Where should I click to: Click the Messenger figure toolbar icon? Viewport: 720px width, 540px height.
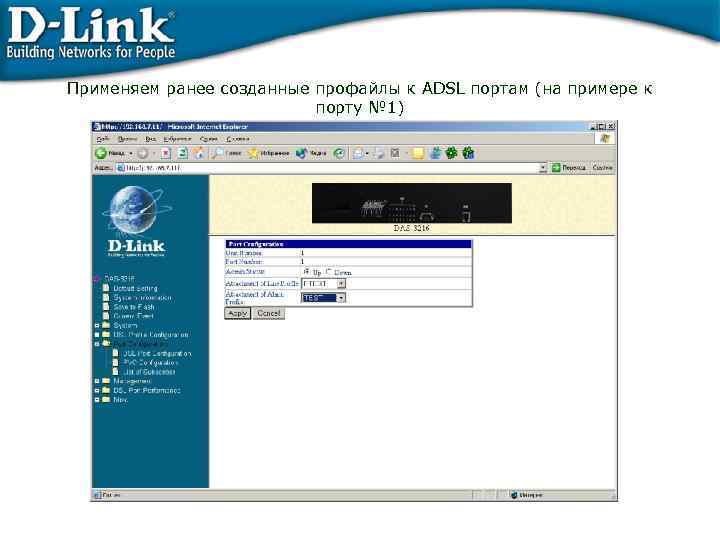pyautogui.click(x=435, y=153)
